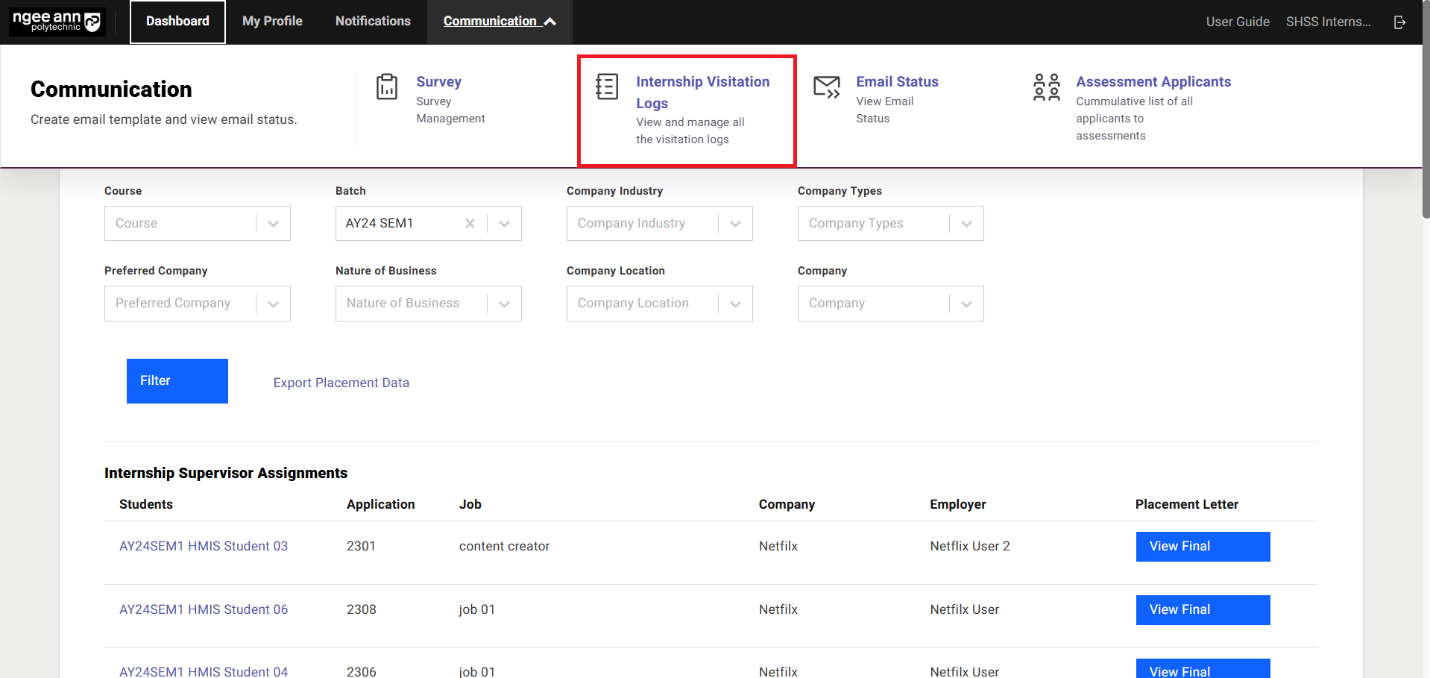Click the Internship Visitation Logs notebook icon
The width and height of the screenshot is (1430, 678).
(x=607, y=87)
